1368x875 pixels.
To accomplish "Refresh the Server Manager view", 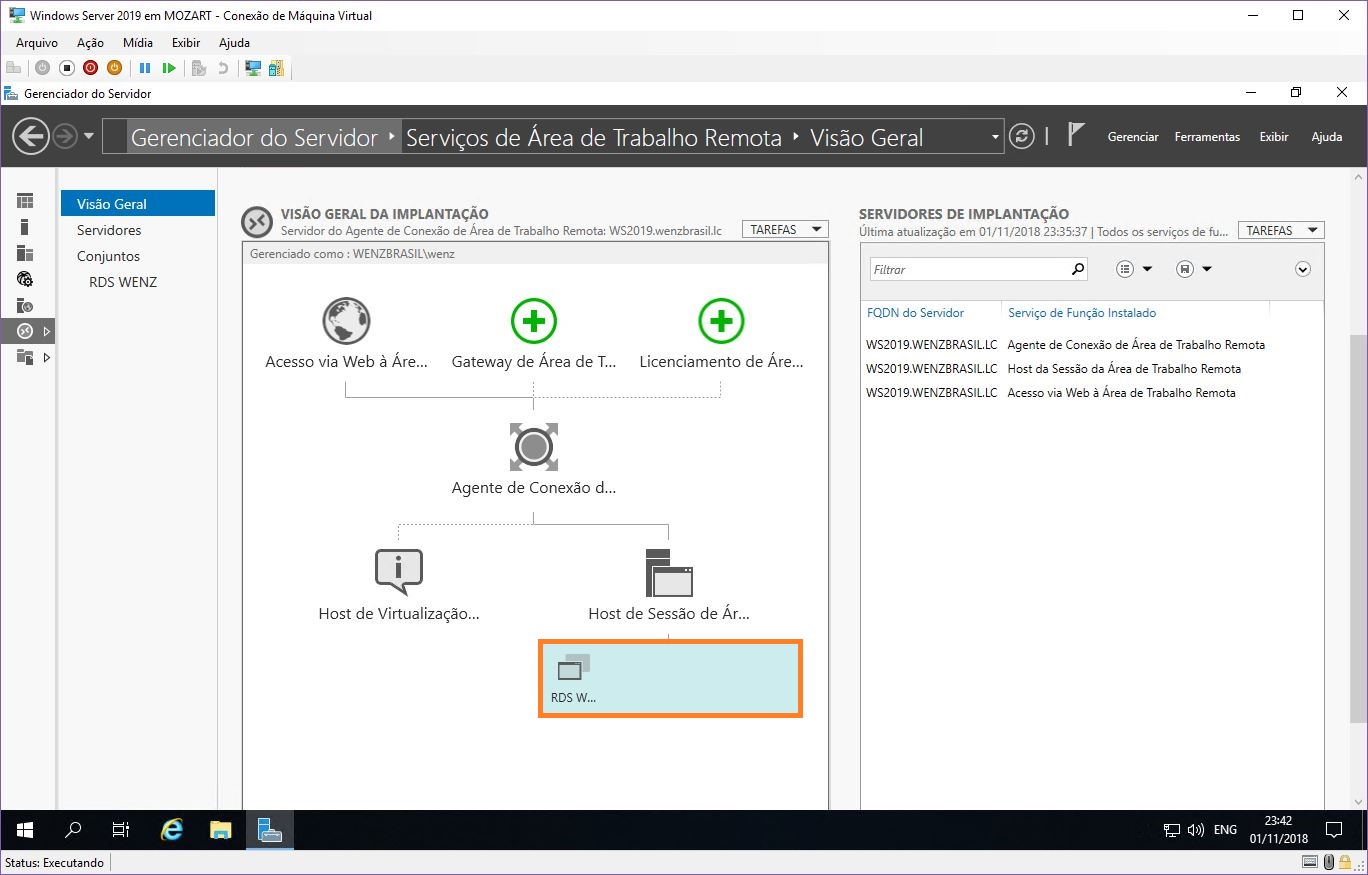I will point(1021,137).
